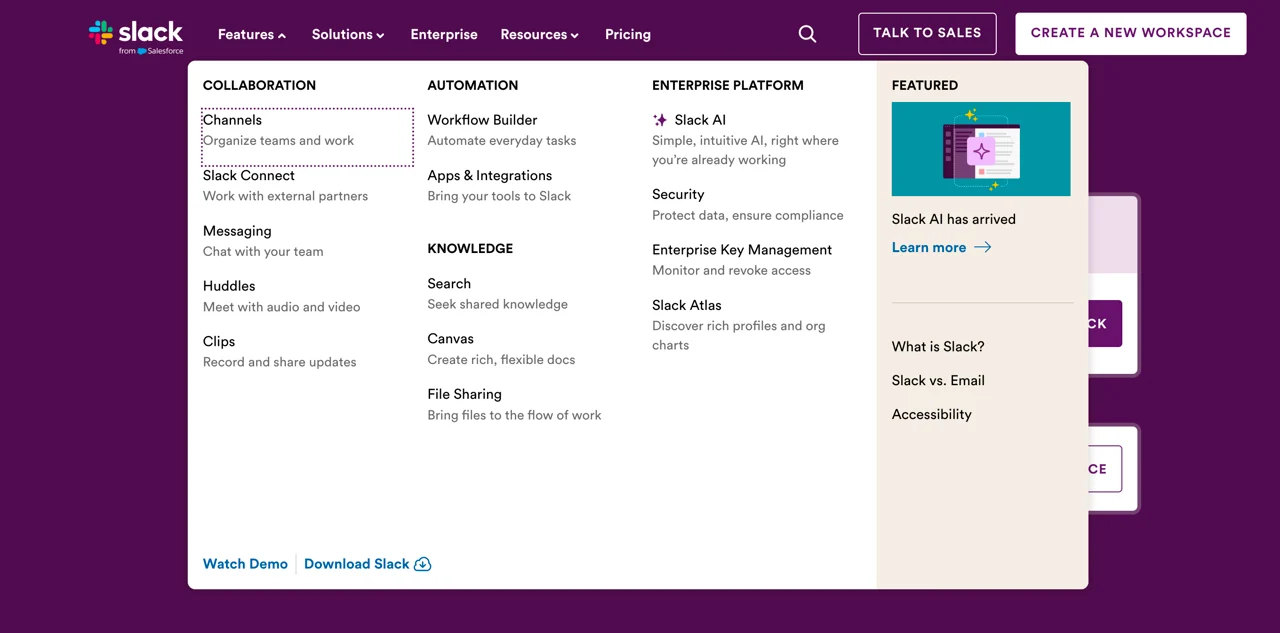
Task: Click "Create rich, flexible docs" description
Action: [501, 360]
